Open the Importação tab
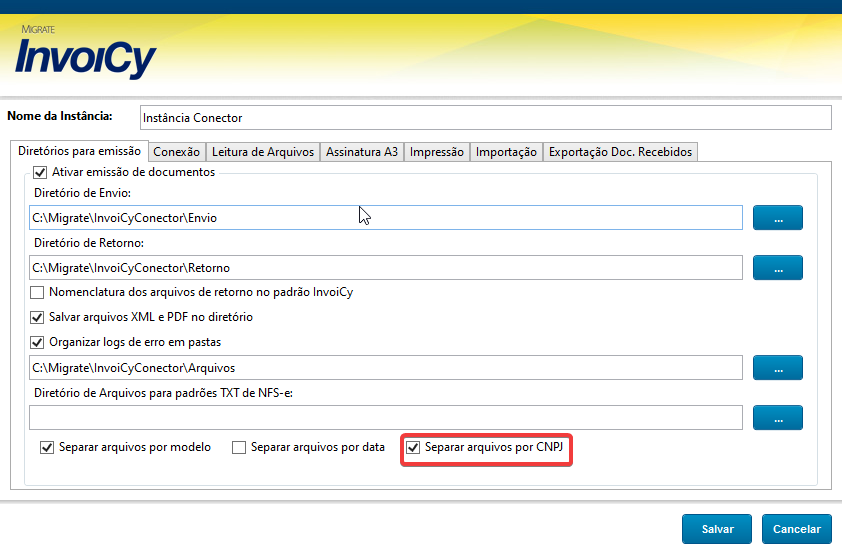842x554 pixels. click(x=506, y=152)
